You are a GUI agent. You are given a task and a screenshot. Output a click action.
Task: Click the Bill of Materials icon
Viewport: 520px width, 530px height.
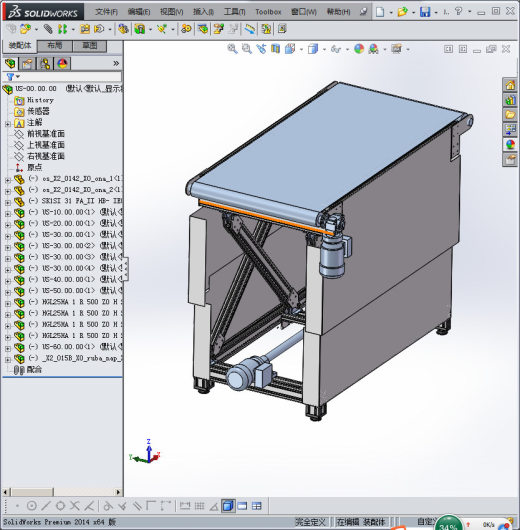coord(203,29)
